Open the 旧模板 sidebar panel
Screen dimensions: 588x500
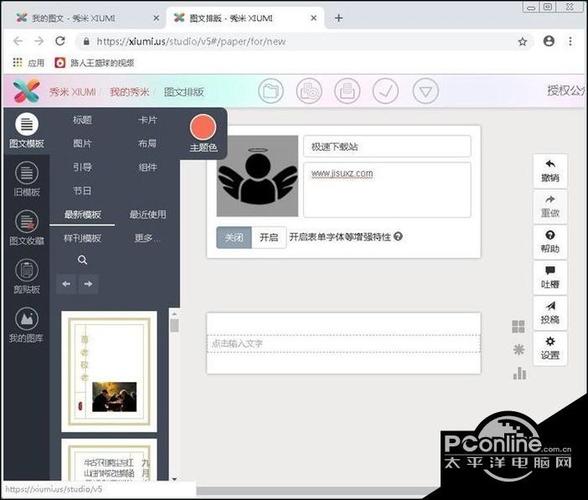point(27,179)
